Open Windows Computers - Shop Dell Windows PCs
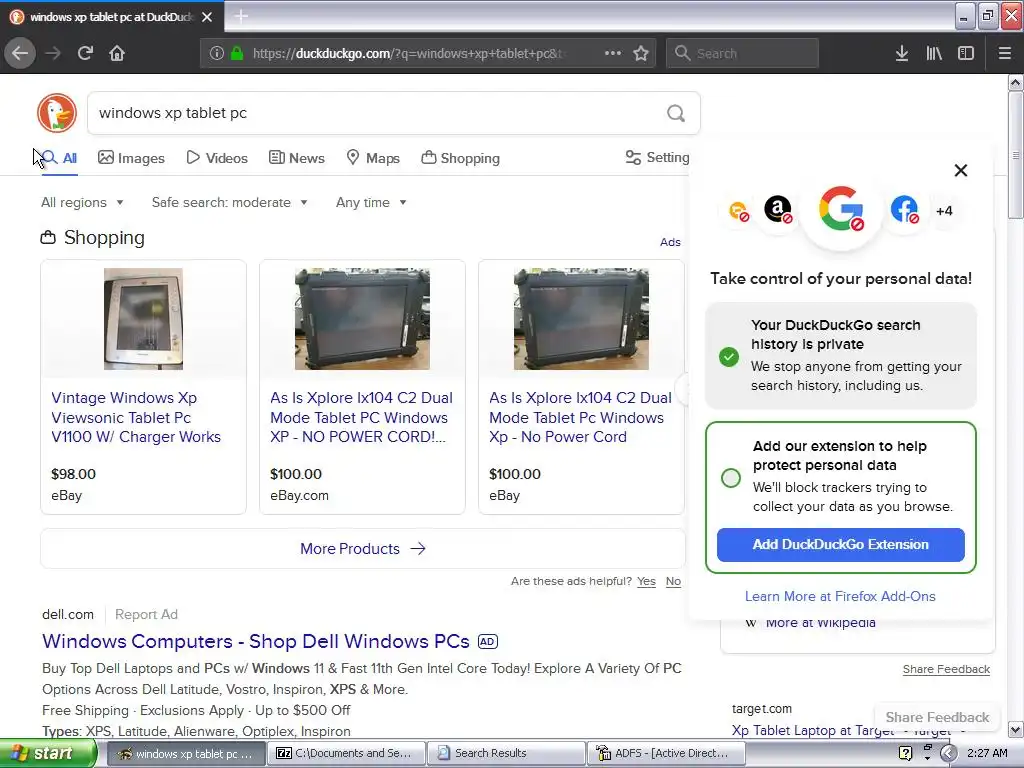Screen dimensions: 1024x768 255,641
